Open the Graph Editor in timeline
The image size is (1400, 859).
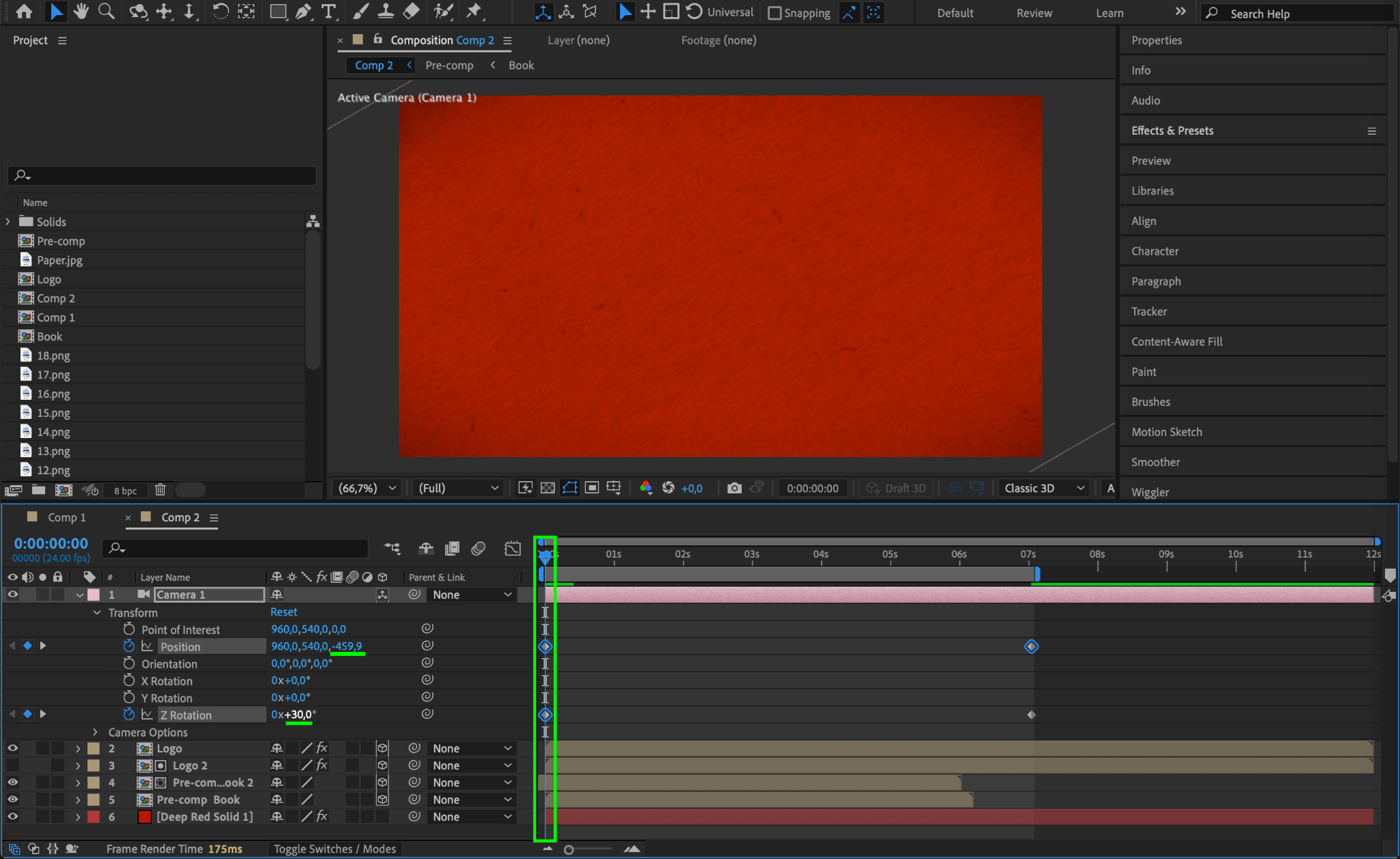(x=512, y=548)
